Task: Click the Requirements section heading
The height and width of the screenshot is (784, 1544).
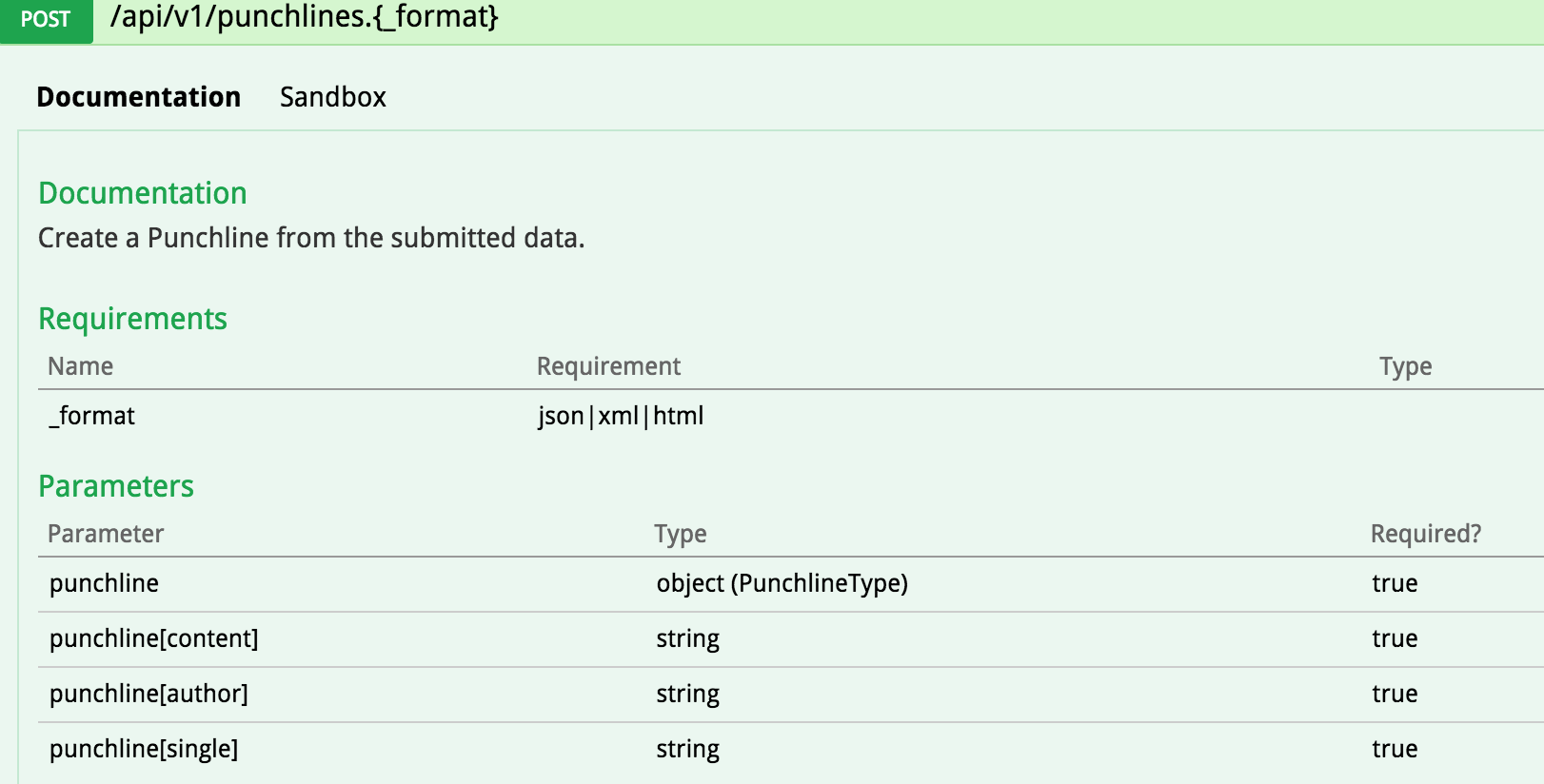Action: tap(132, 319)
